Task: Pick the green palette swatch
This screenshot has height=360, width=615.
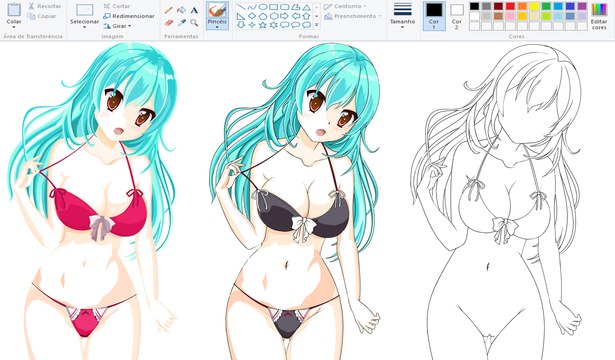Action: point(546,6)
